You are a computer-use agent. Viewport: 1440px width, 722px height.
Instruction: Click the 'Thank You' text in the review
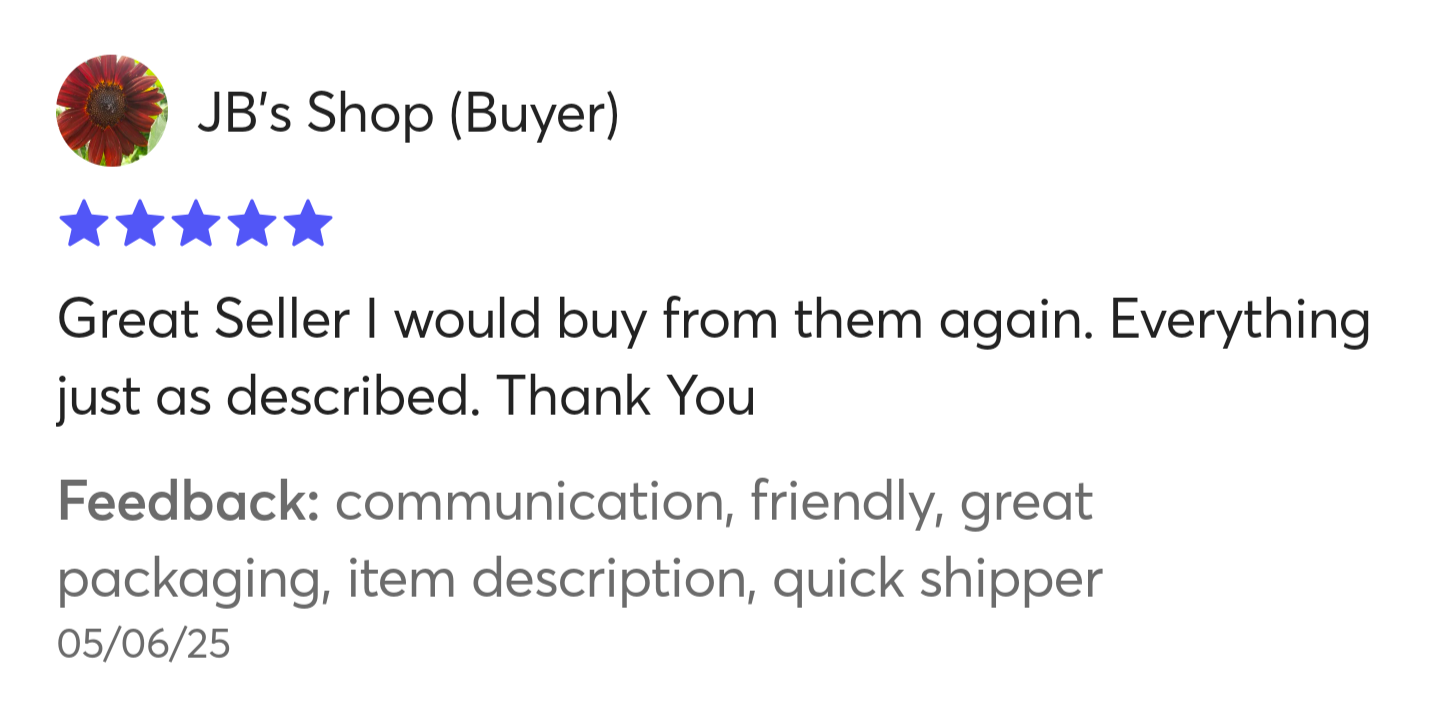coord(625,398)
